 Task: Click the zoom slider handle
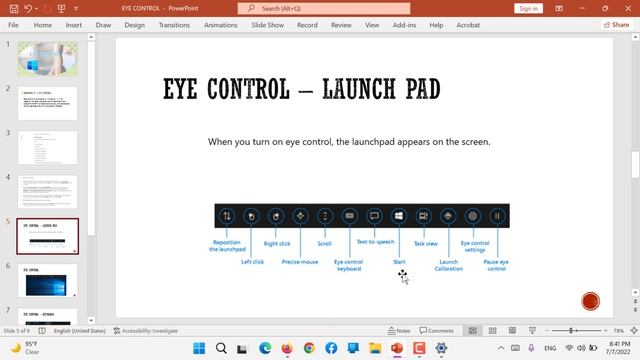coord(571,331)
